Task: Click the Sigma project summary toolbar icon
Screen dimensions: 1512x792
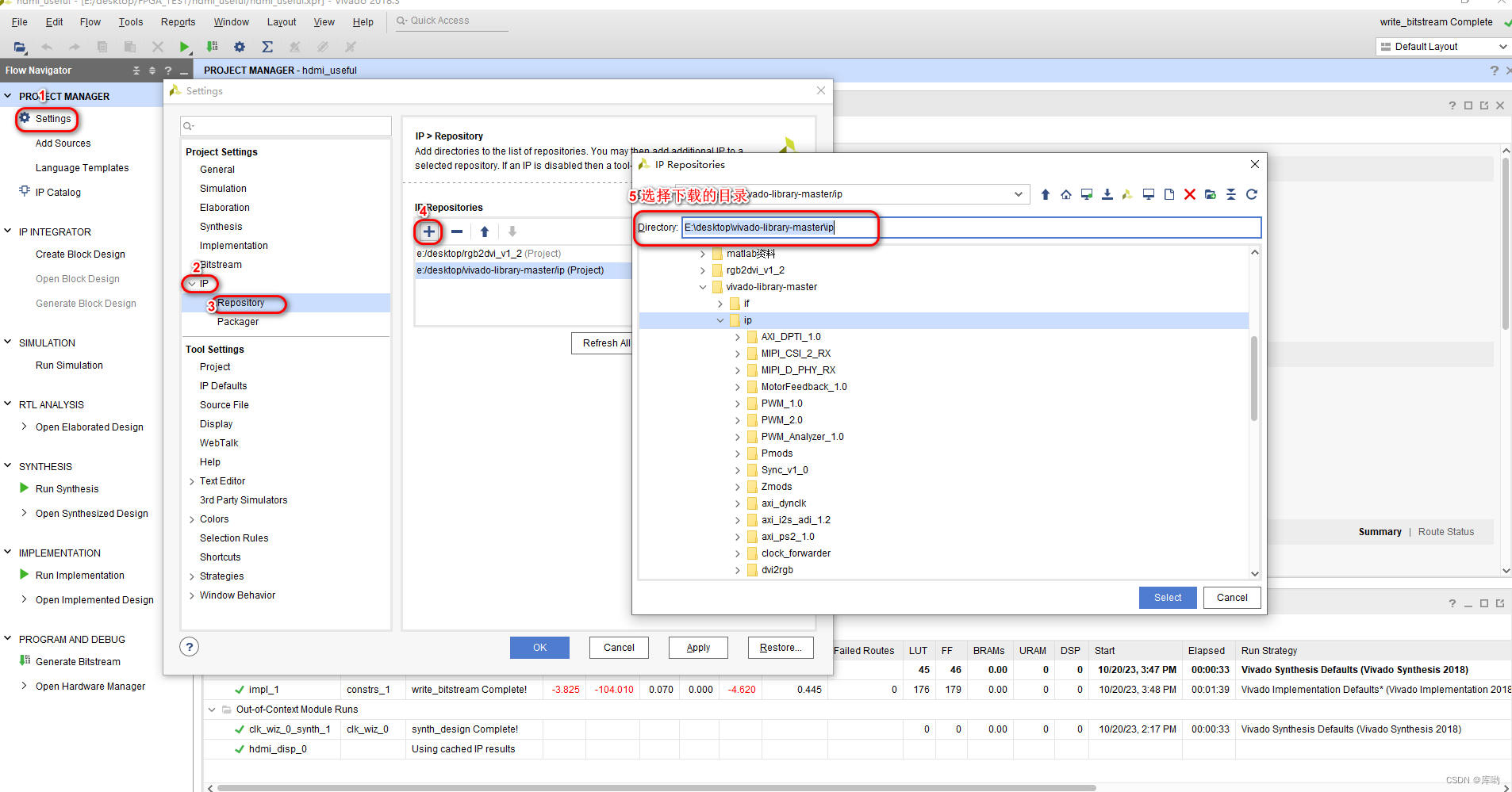Action: (267, 47)
